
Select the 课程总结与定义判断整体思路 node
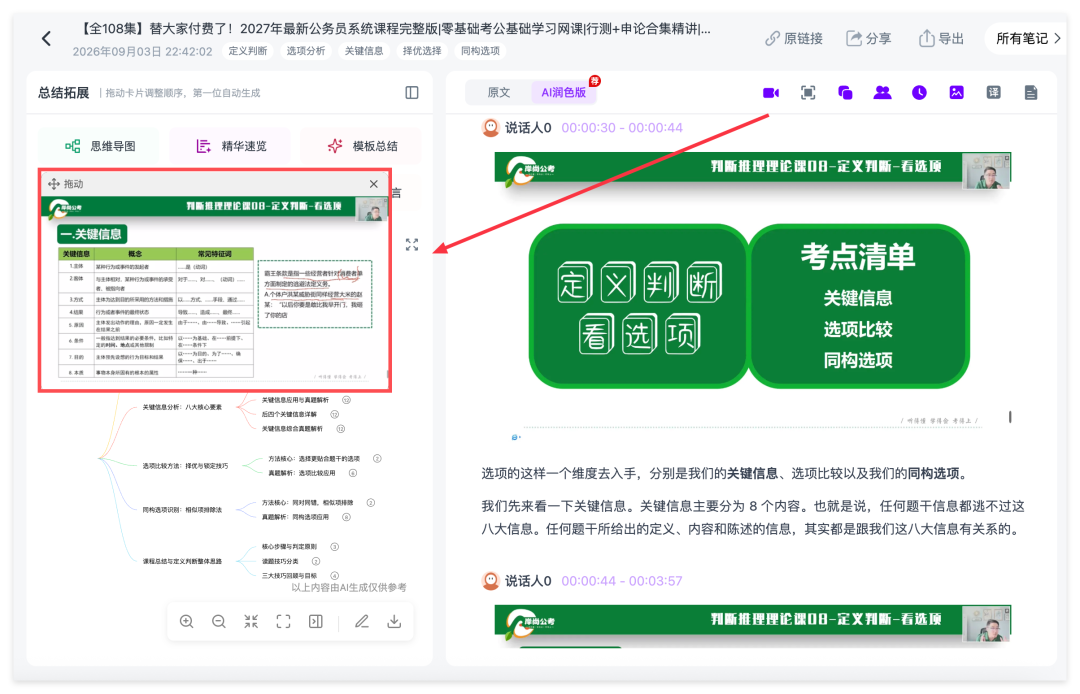pos(182,561)
